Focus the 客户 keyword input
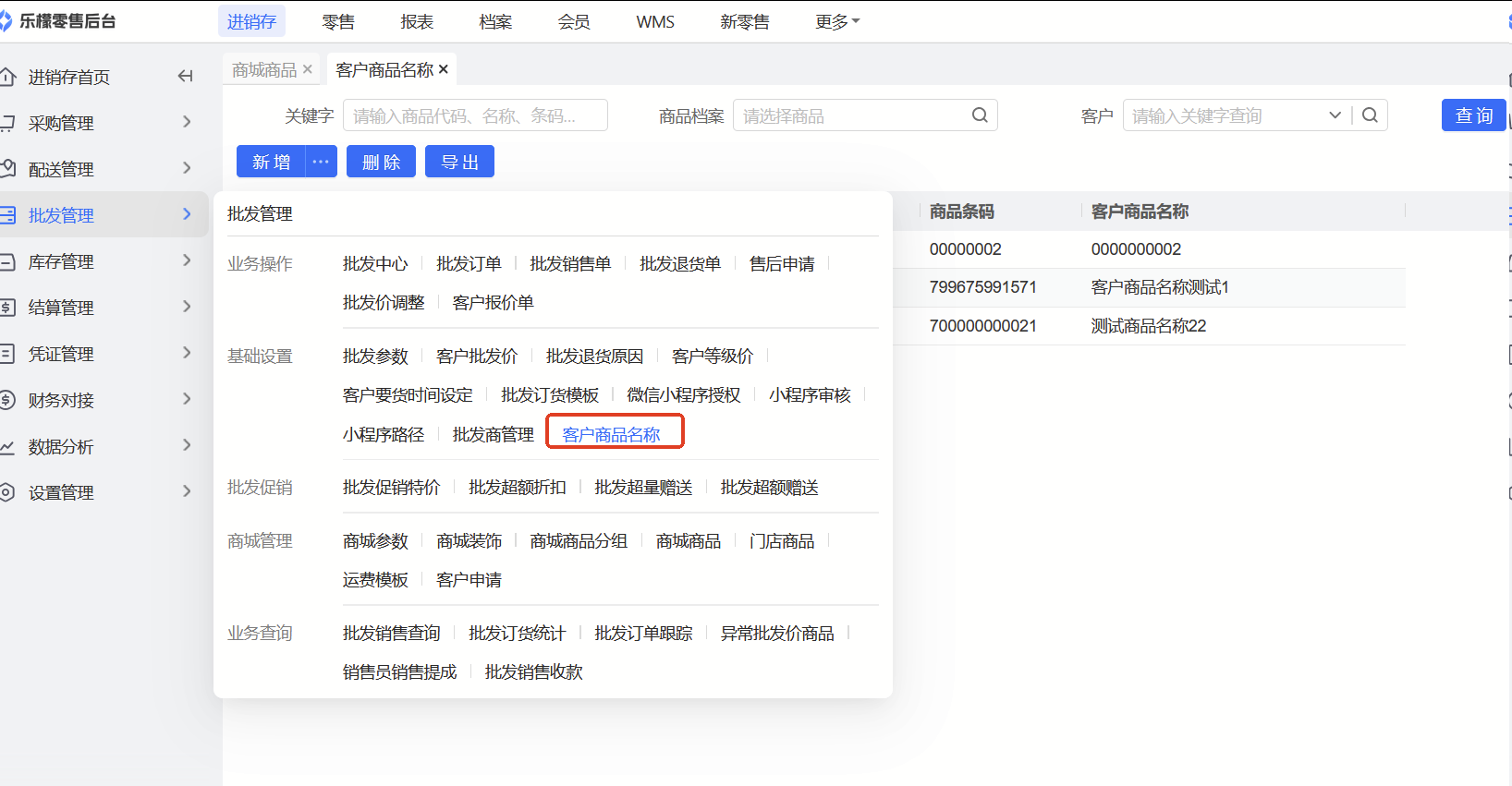This screenshot has height=786, width=1512. tap(1225, 115)
